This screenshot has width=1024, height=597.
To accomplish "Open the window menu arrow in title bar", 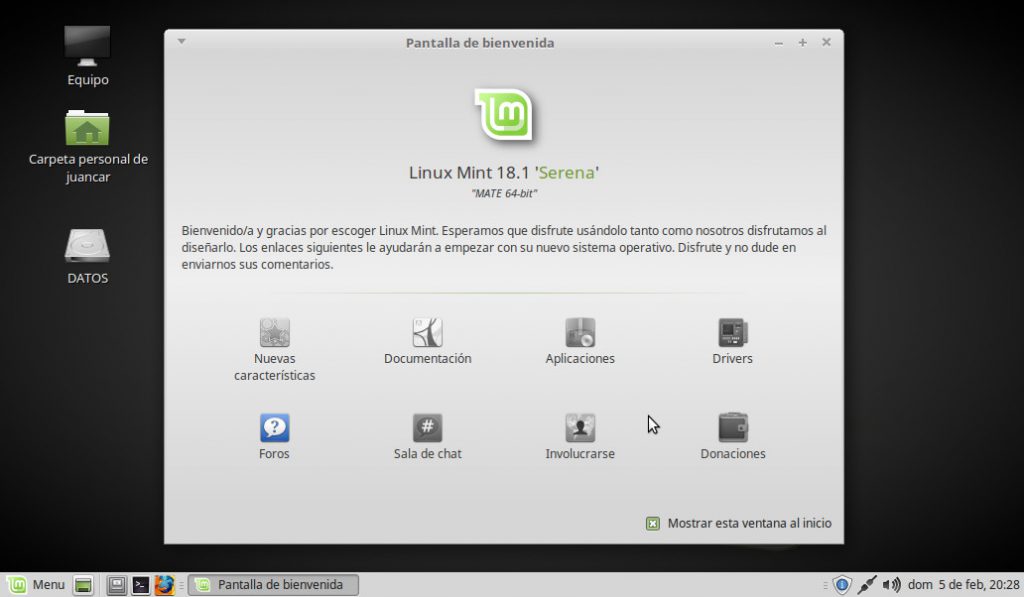I will click(x=181, y=42).
